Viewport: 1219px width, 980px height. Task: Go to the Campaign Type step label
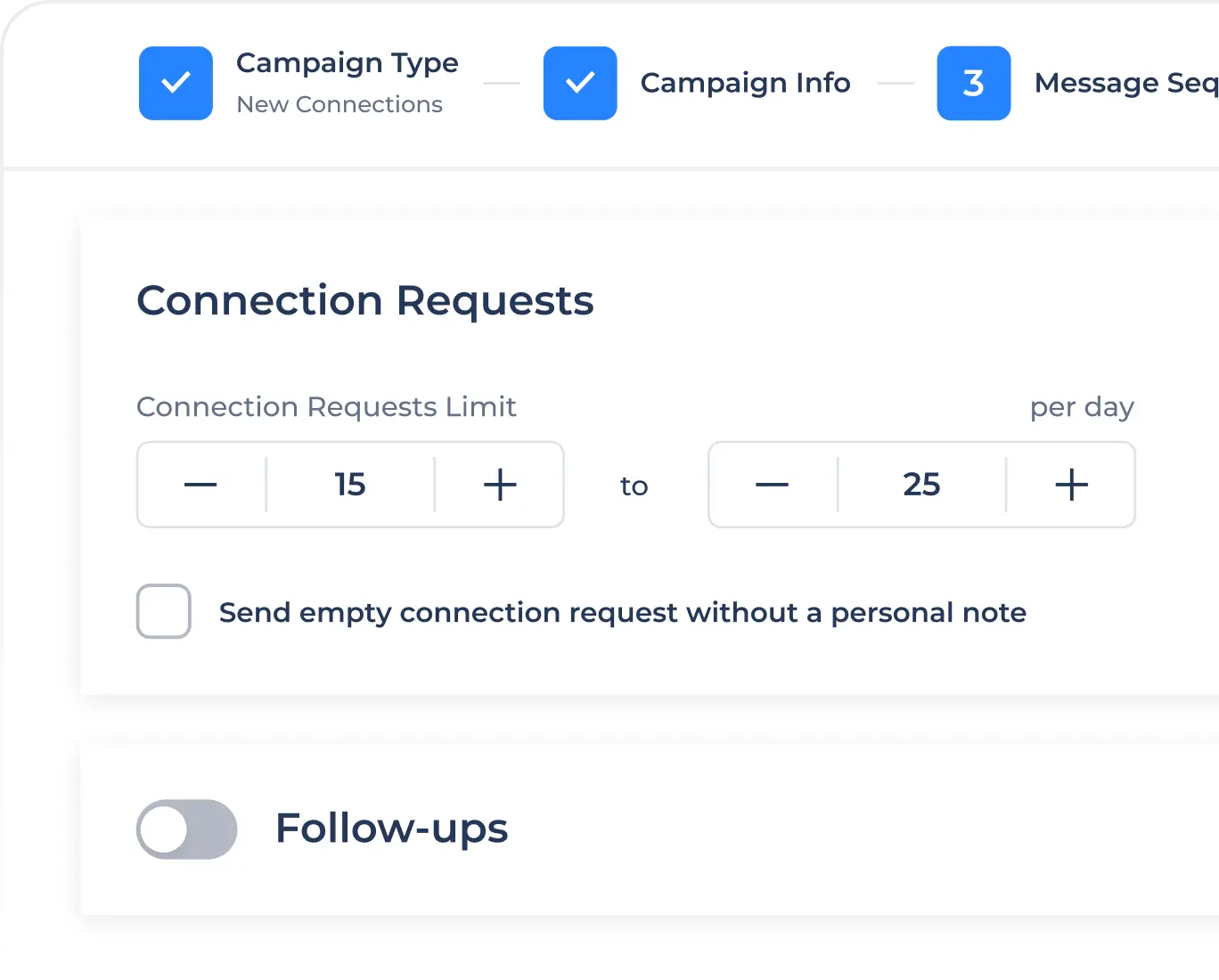[347, 63]
